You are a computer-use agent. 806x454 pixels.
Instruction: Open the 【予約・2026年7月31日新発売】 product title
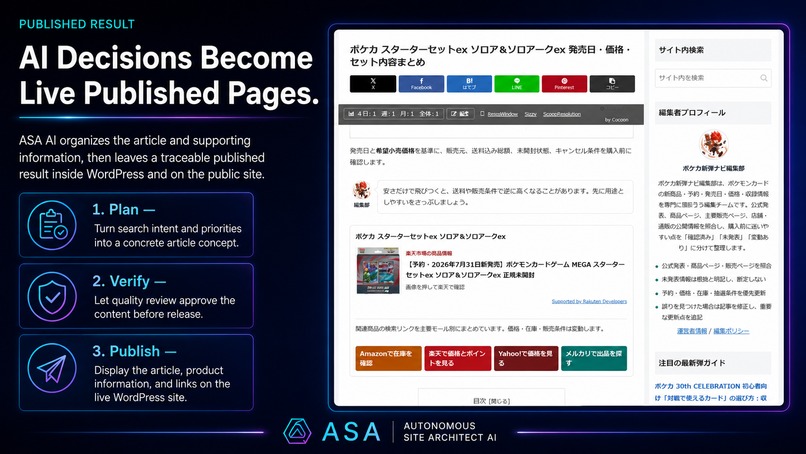click(x=515, y=269)
